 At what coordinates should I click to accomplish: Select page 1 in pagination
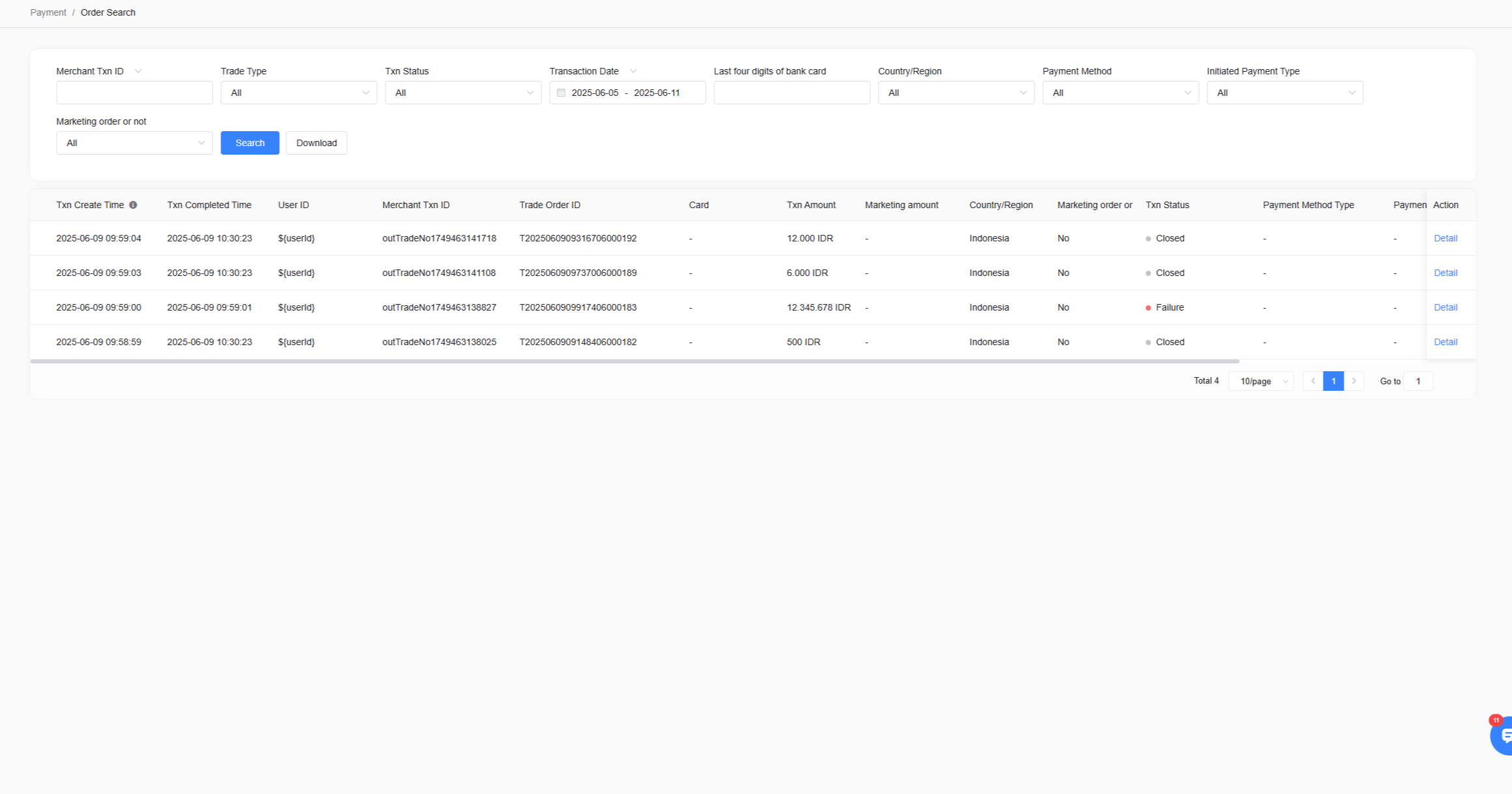click(x=1333, y=381)
